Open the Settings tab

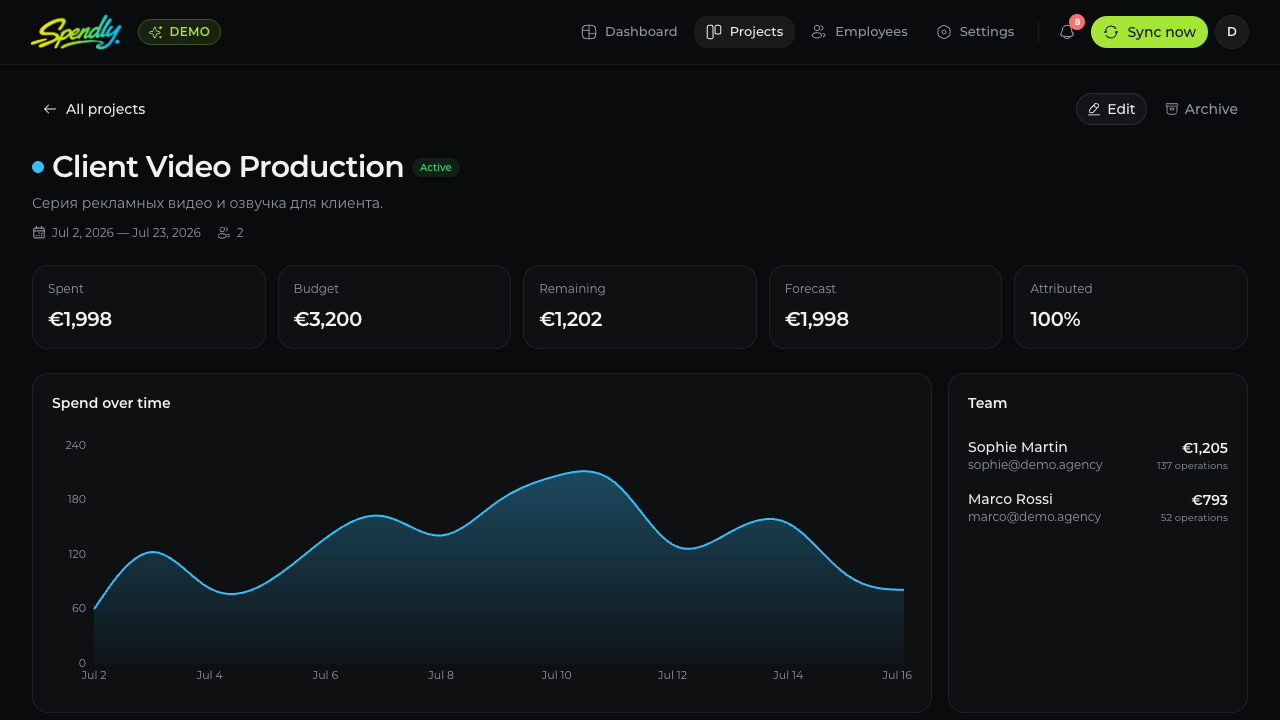pos(975,32)
